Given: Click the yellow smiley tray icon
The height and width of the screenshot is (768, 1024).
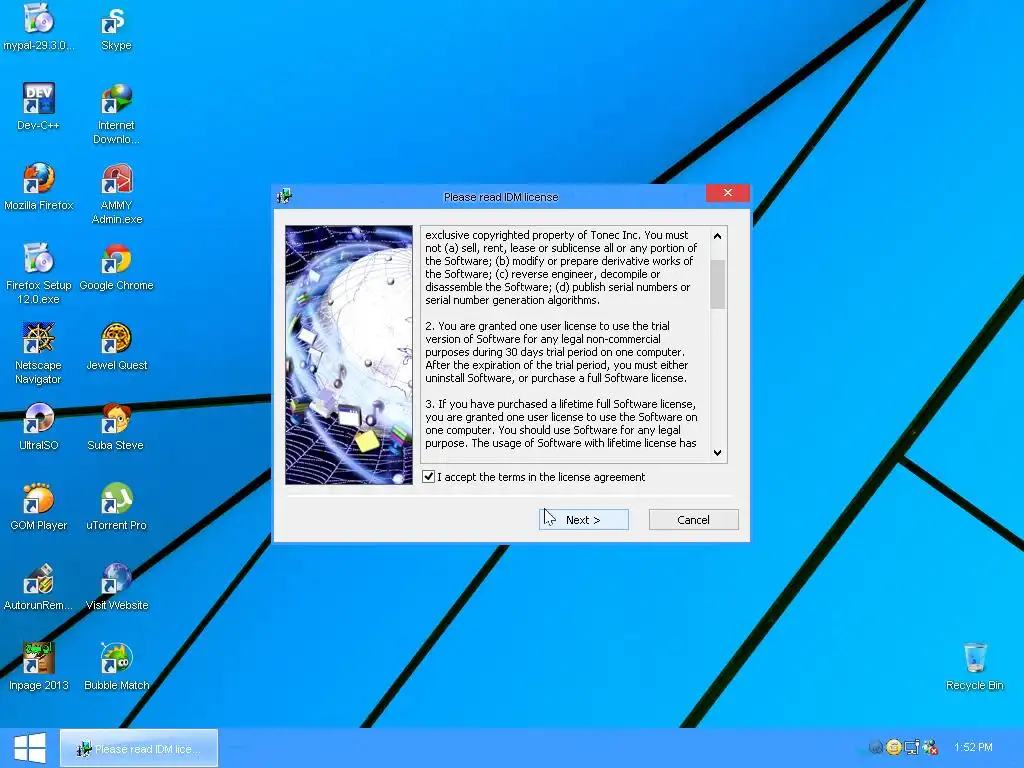Looking at the screenshot, I should (x=894, y=747).
